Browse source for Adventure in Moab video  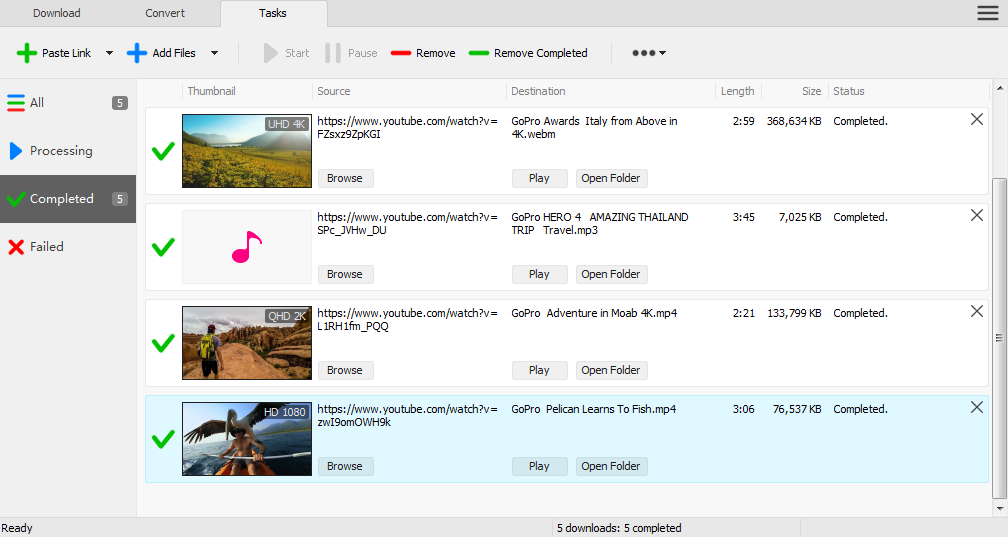pyautogui.click(x=345, y=370)
